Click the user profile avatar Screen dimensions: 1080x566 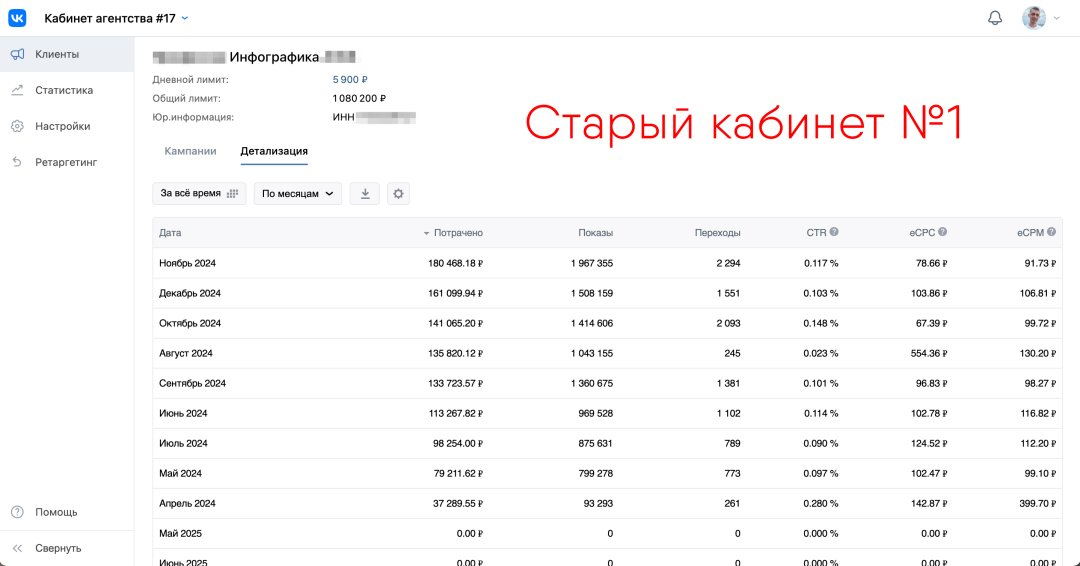[x=1033, y=18]
